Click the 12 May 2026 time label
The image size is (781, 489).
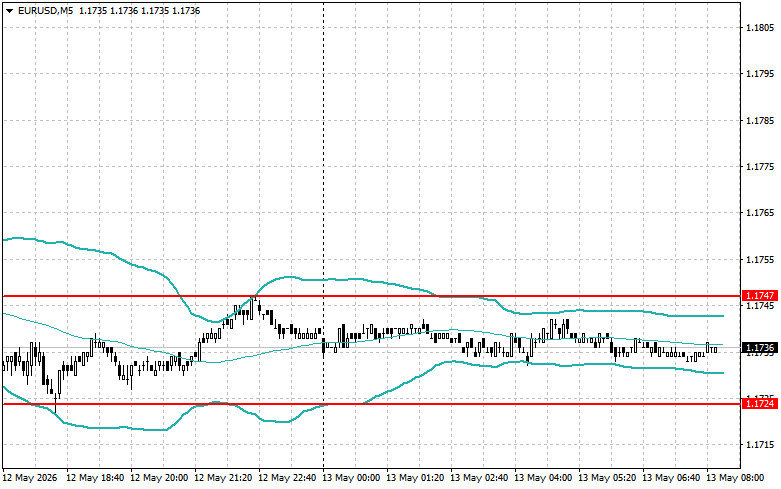(30, 478)
